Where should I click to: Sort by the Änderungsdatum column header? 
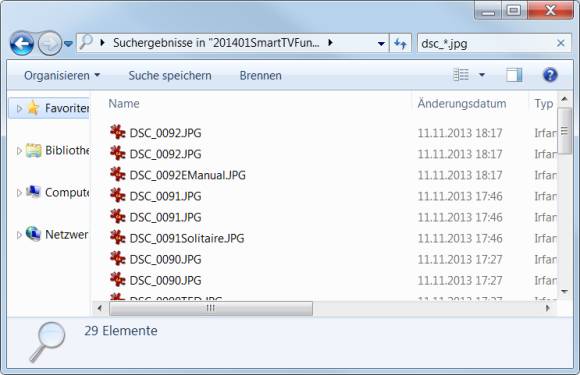tap(462, 104)
